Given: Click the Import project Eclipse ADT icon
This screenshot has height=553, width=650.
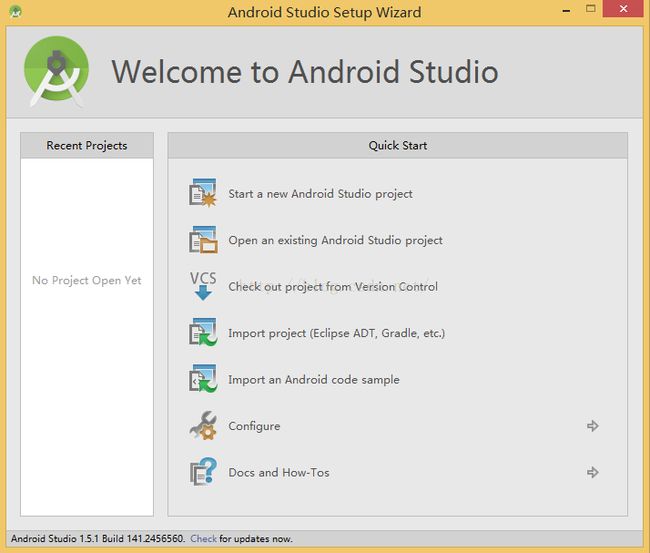Looking at the screenshot, I should tap(203, 332).
